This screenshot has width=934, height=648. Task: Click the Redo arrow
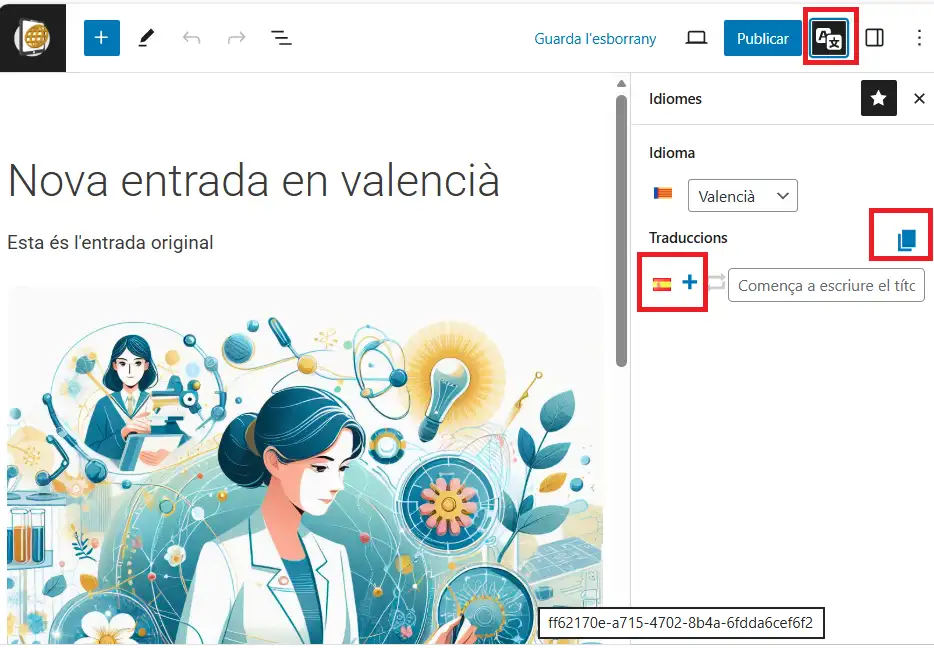click(236, 38)
